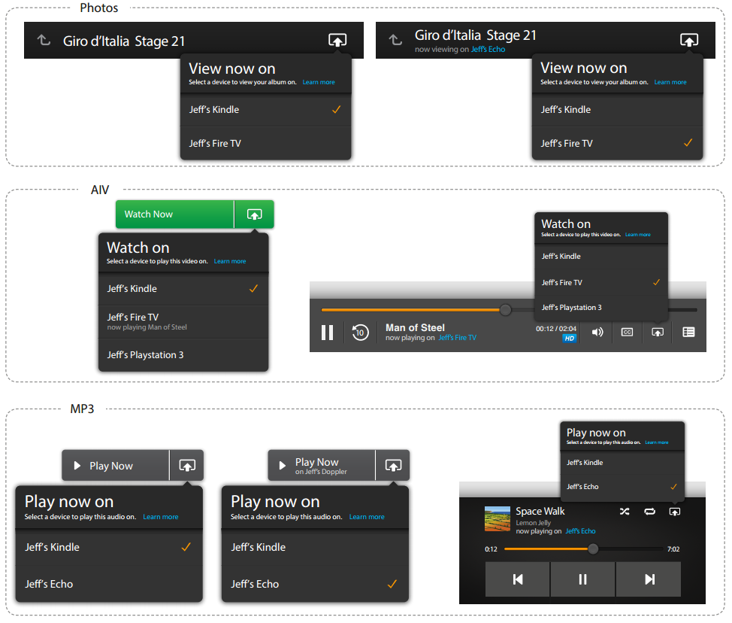Screen dimensions: 732x623
Task: Enable shuffle in the Space Walk player
Action: tap(624, 511)
